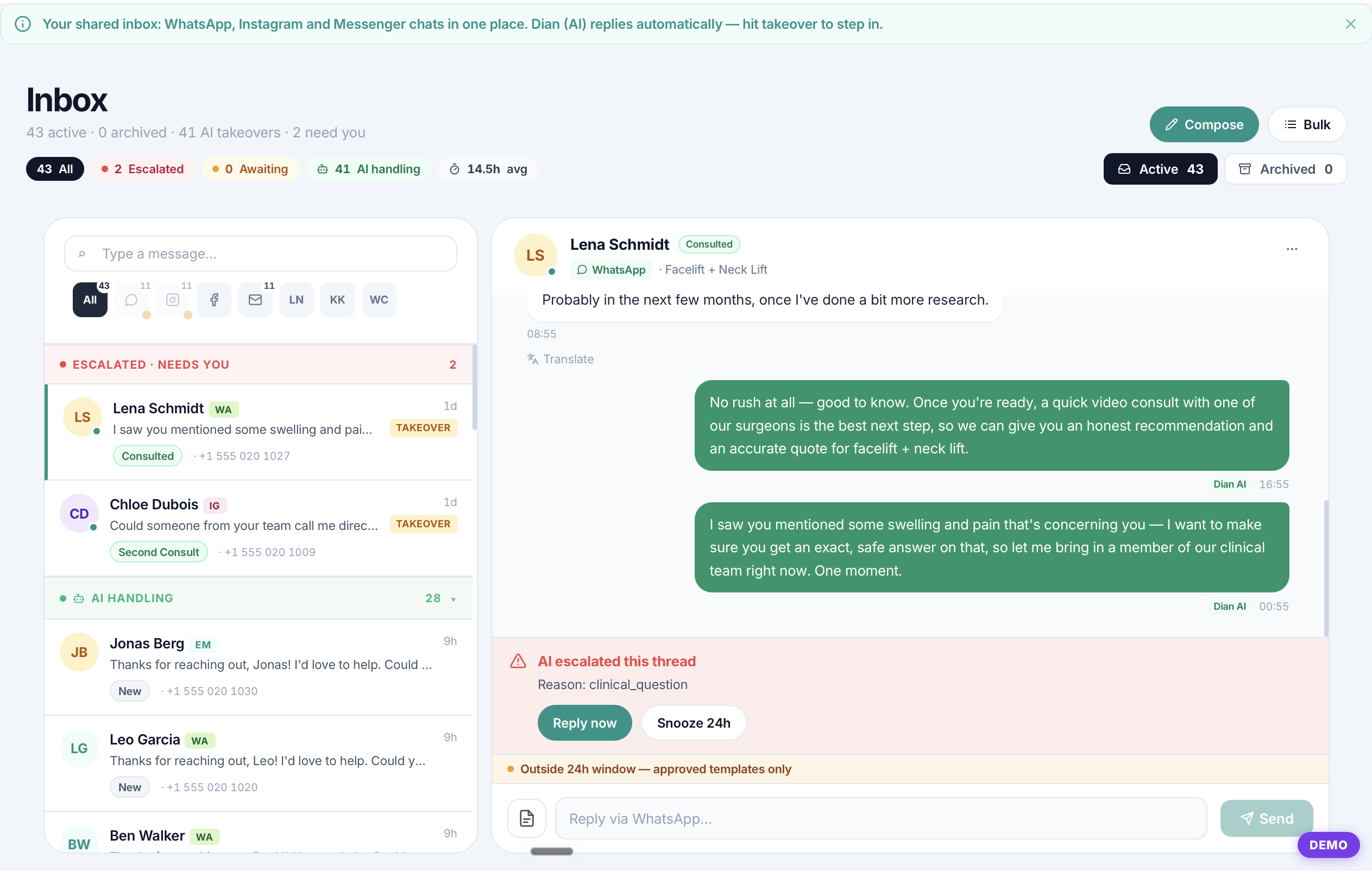Filter by 0 Awaiting conversations
1372x871 pixels.
(x=250, y=169)
